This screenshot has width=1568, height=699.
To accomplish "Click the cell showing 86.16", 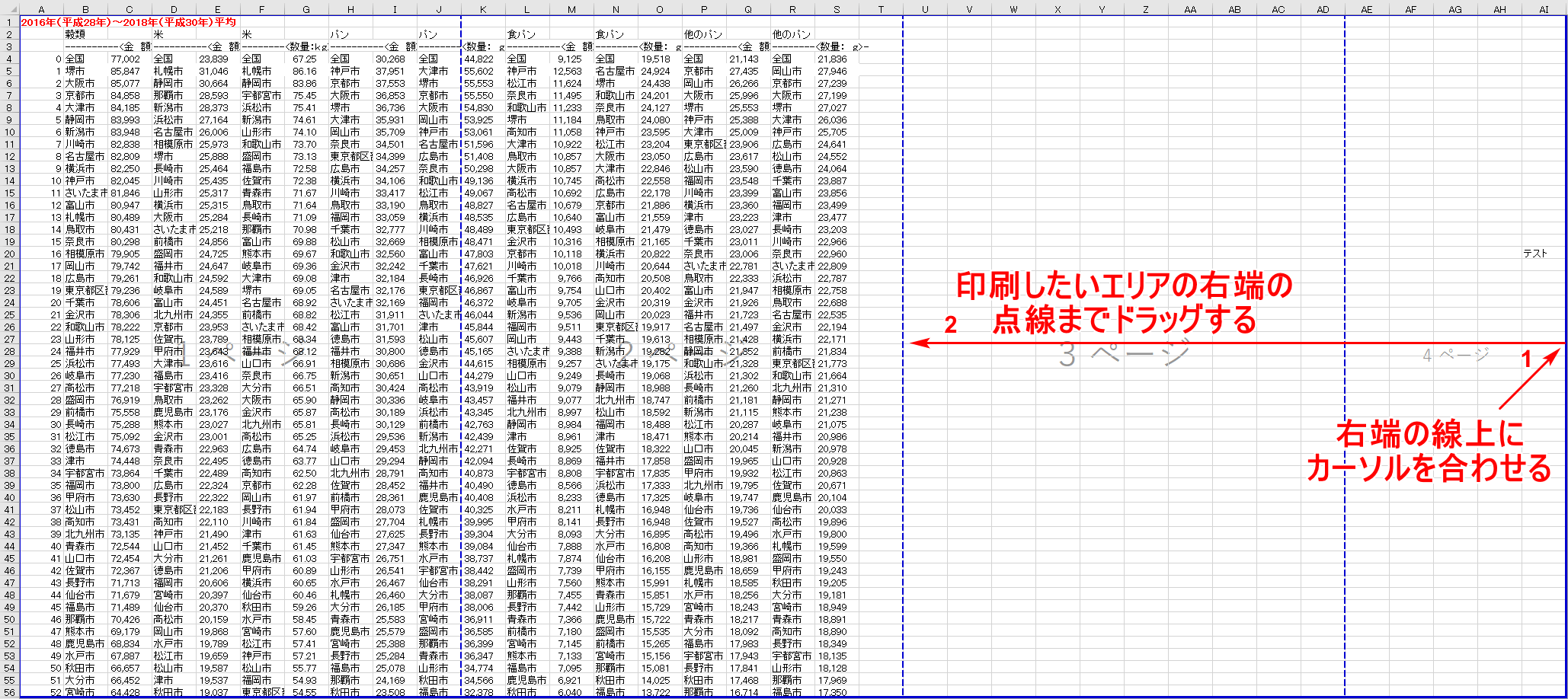I will tap(306, 71).
